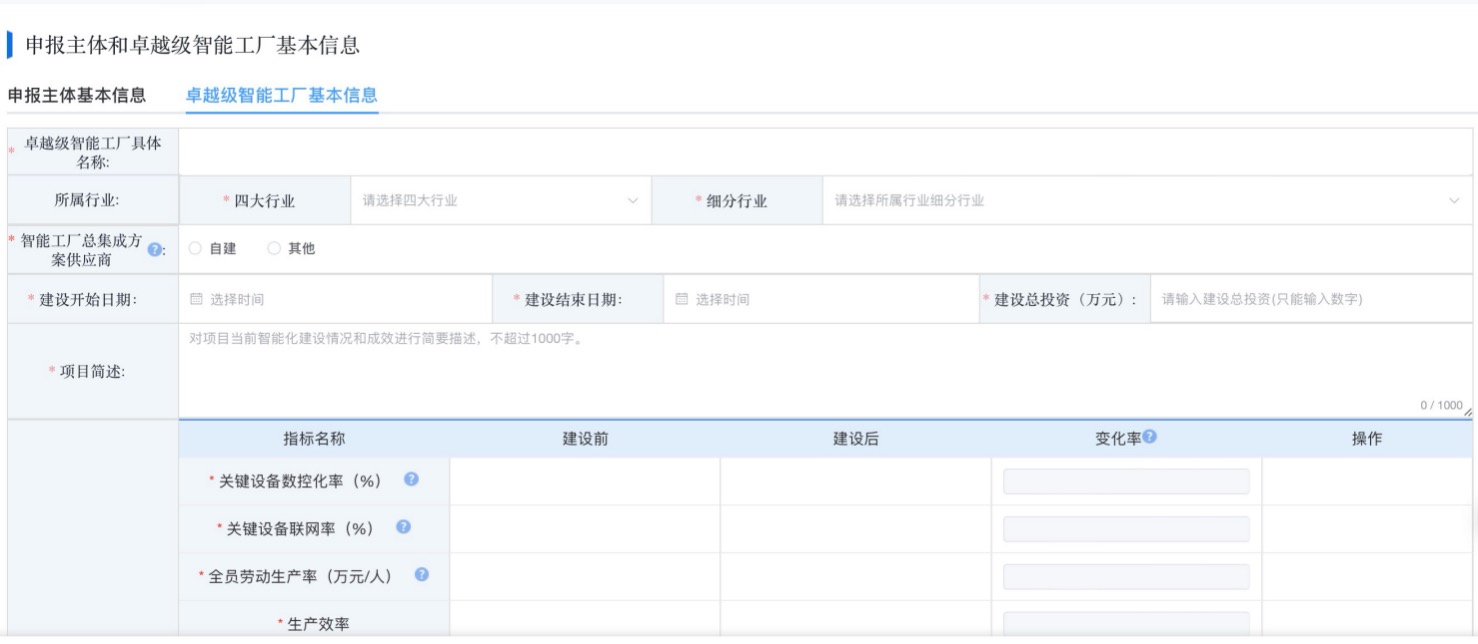Click the 操作 column header
Screen dimensions: 1478x644
[x=1367, y=438]
